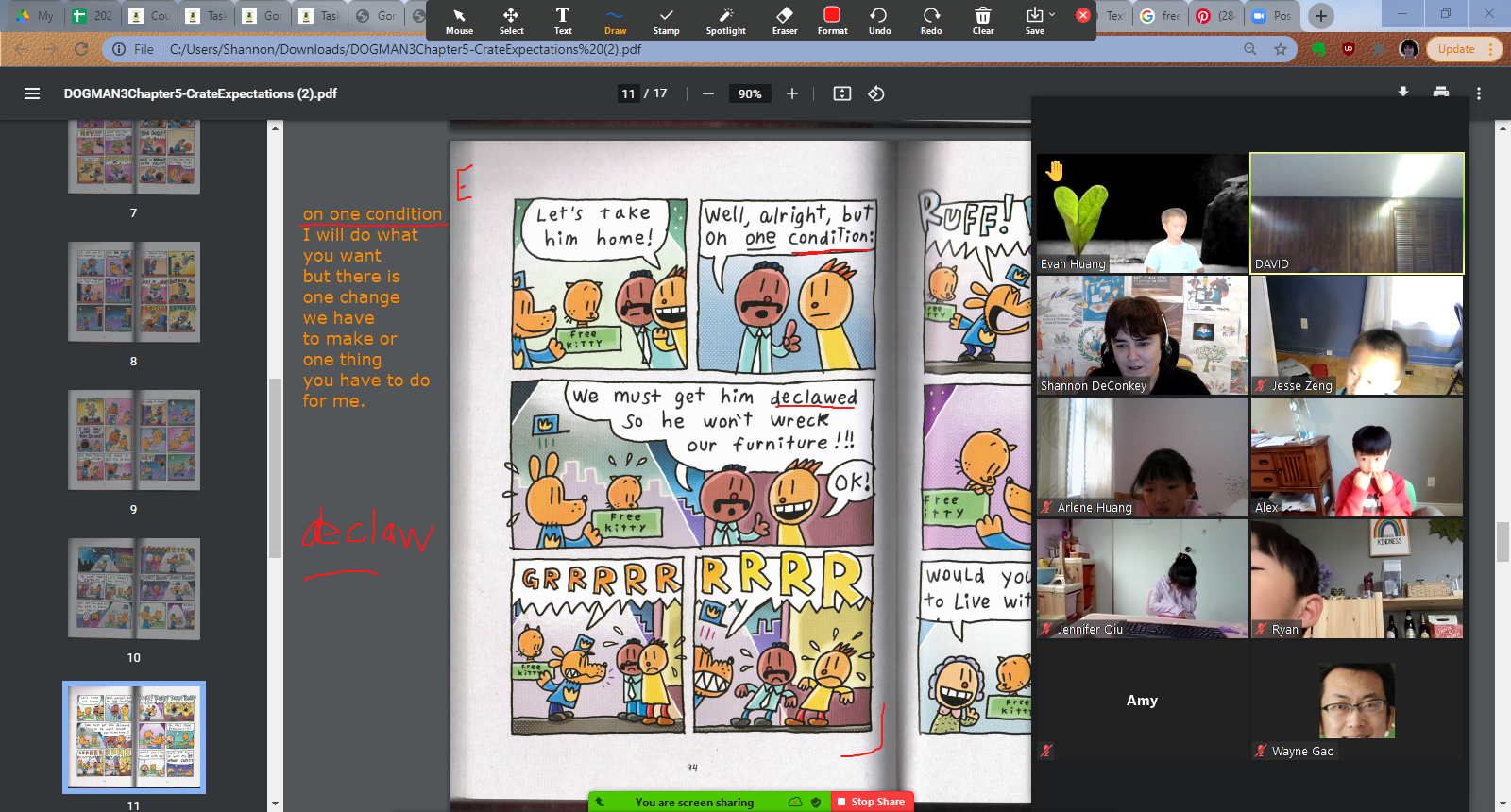
Task: Open the Chrome profile avatar
Action: tap(1409, 49)
